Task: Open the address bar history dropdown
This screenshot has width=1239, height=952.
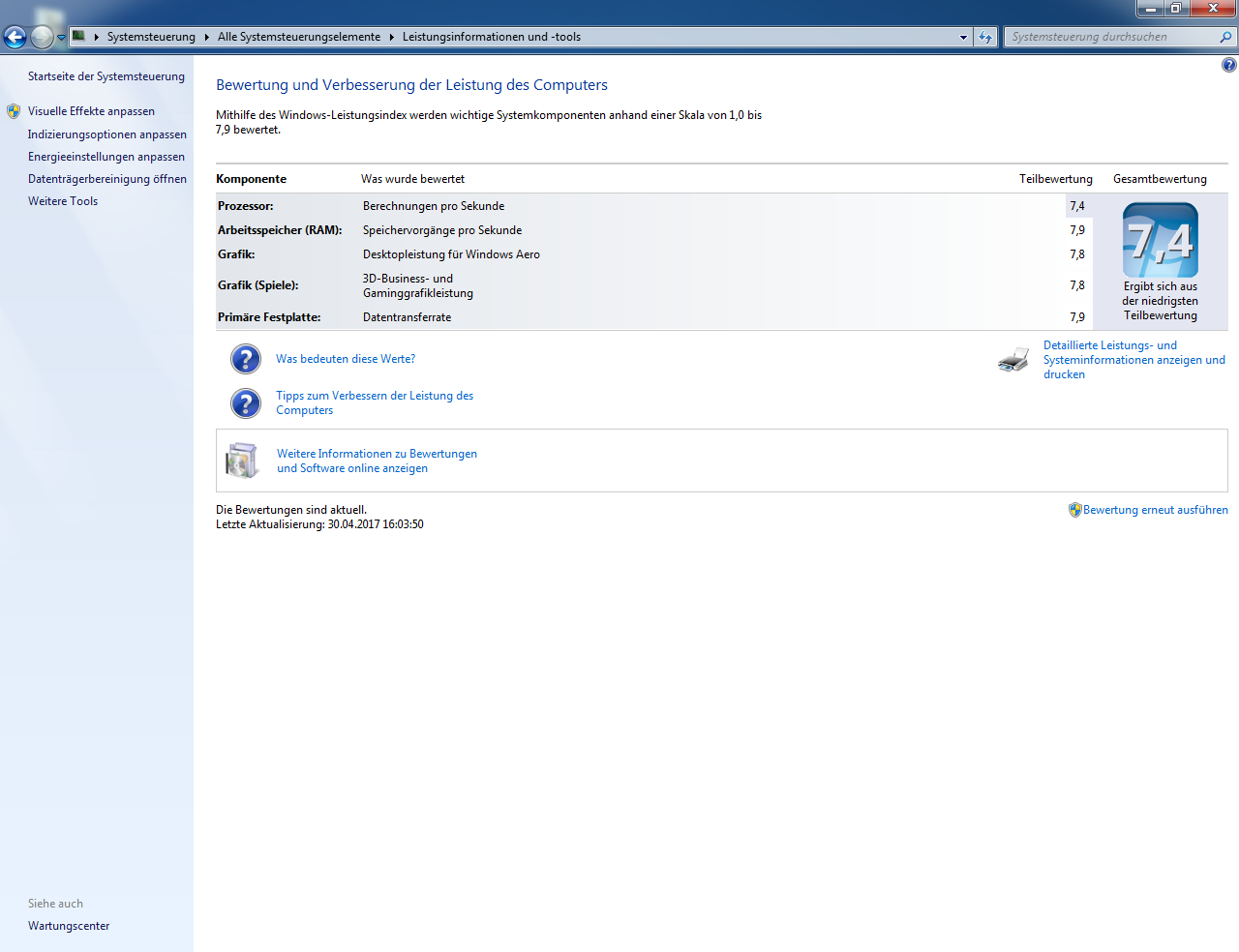Action: click(963, 37)
